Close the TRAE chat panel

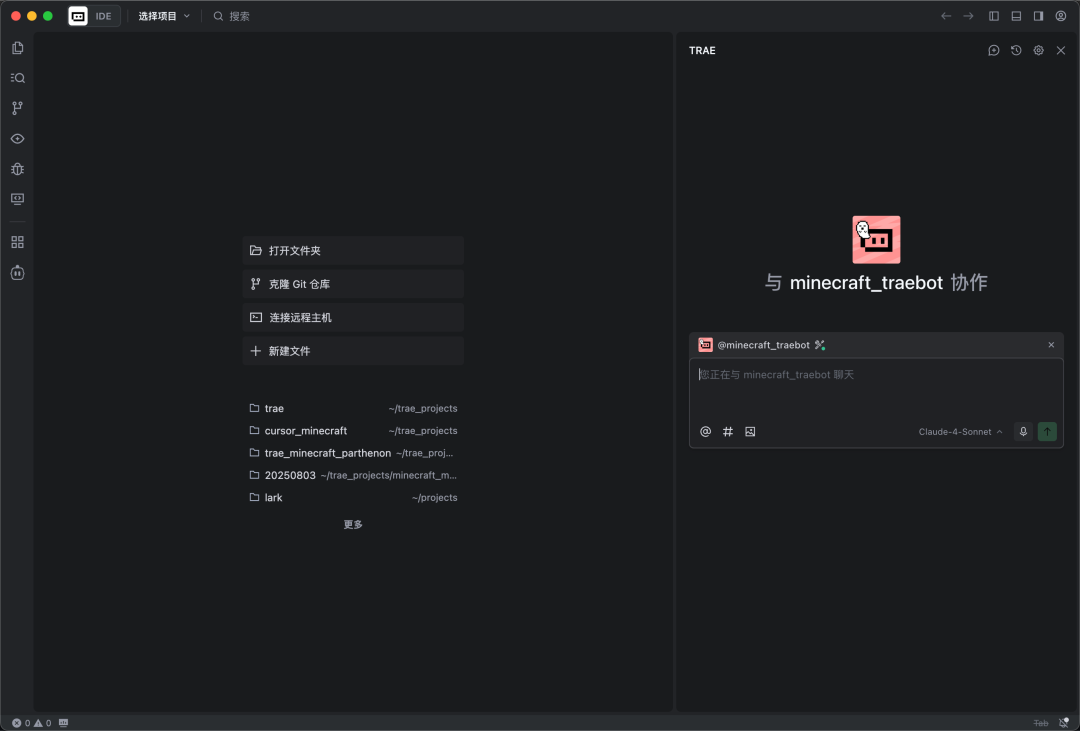coord(1061,50)
